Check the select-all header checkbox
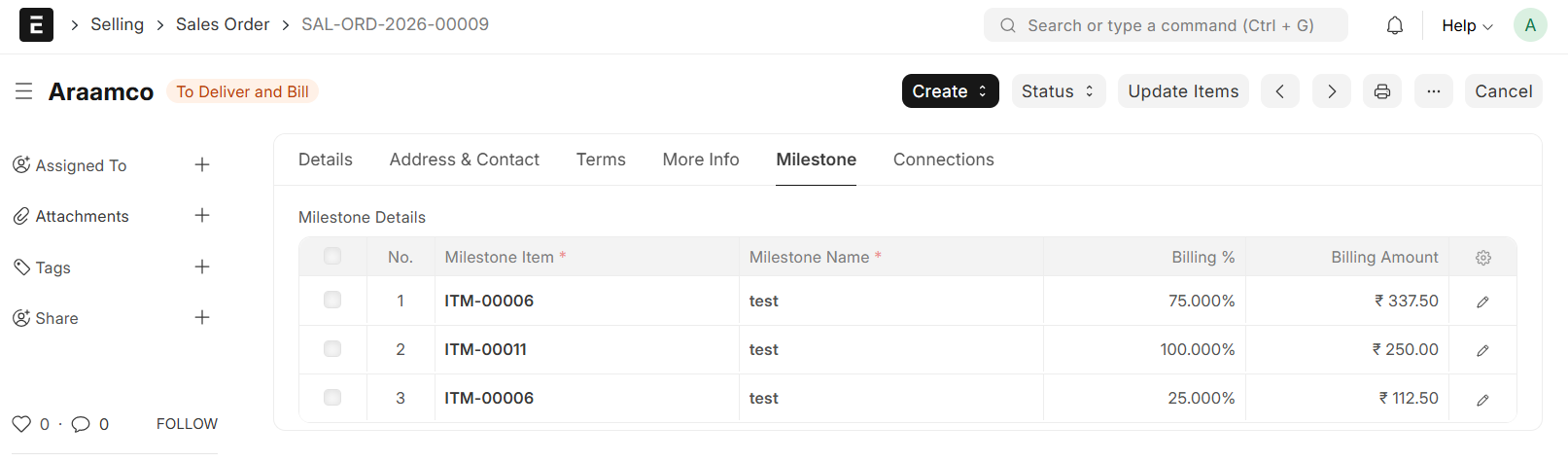 pyautogui.click(x=332, y=257)
